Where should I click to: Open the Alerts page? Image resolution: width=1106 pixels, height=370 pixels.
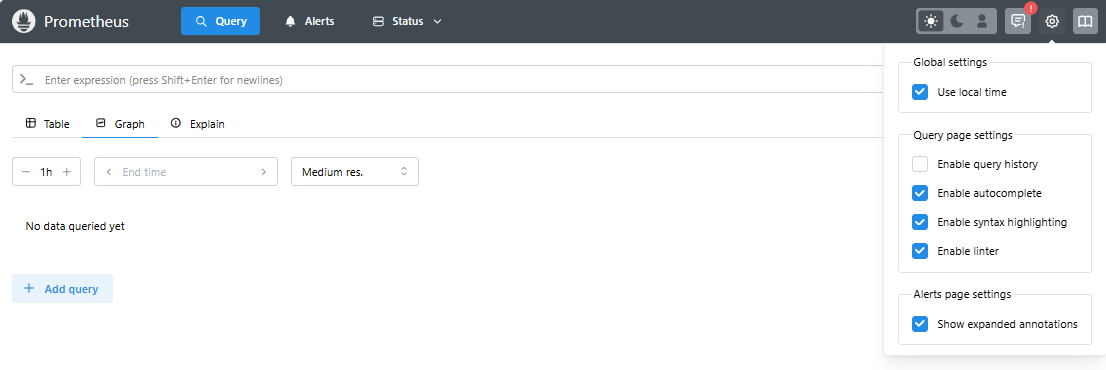[x=310, y=21]
